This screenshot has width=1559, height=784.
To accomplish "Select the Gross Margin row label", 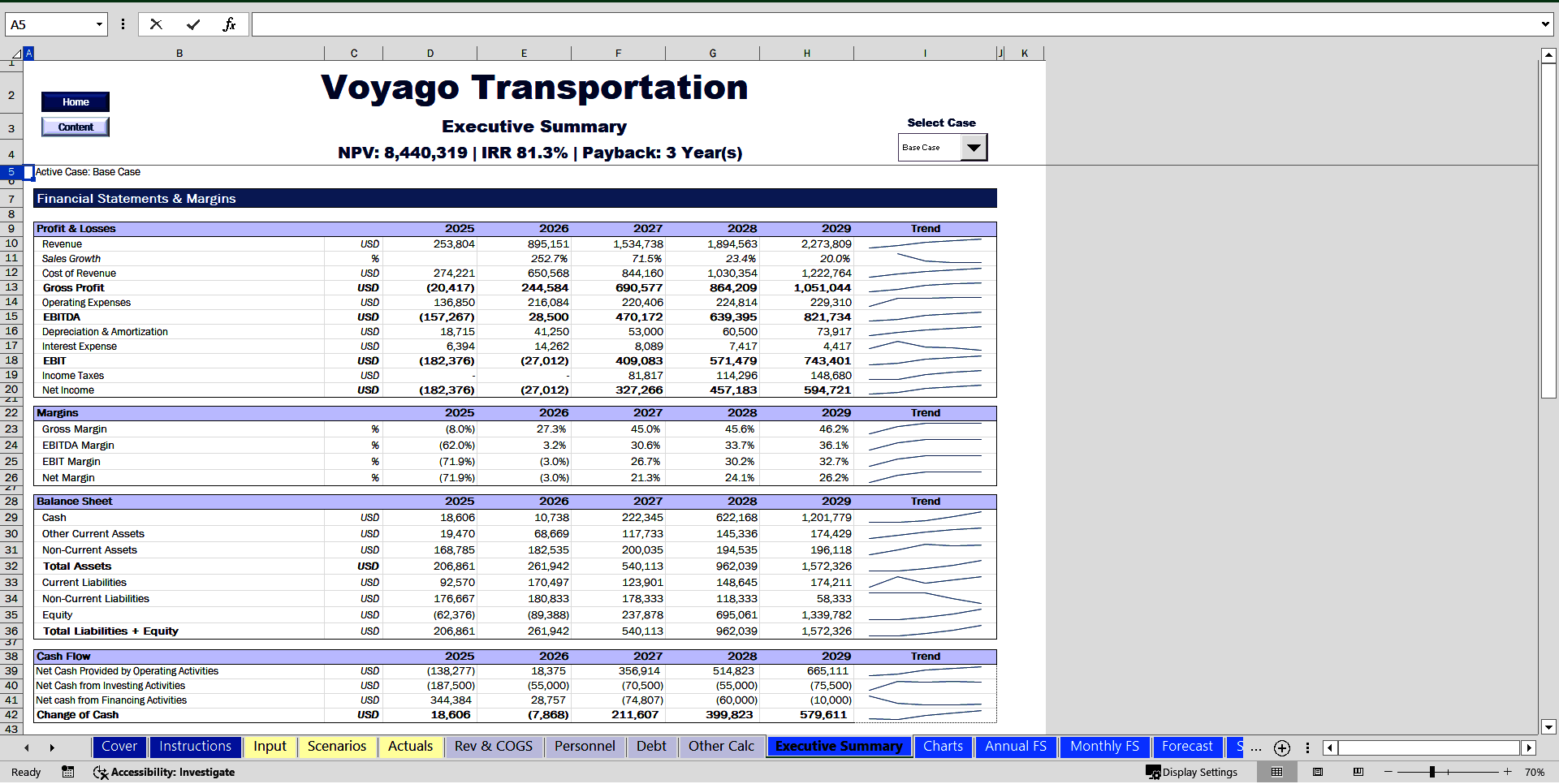I will pos(75,429).
